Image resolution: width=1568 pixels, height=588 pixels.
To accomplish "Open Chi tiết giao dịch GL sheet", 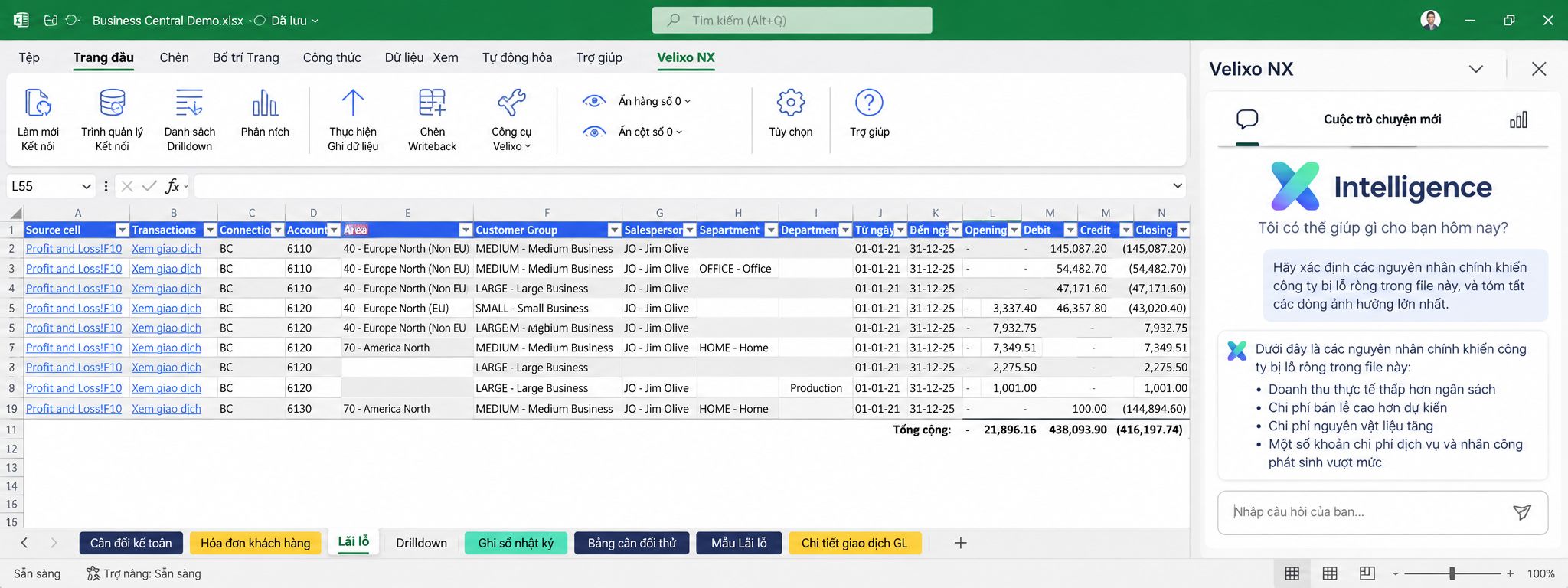I will (854, 543).
